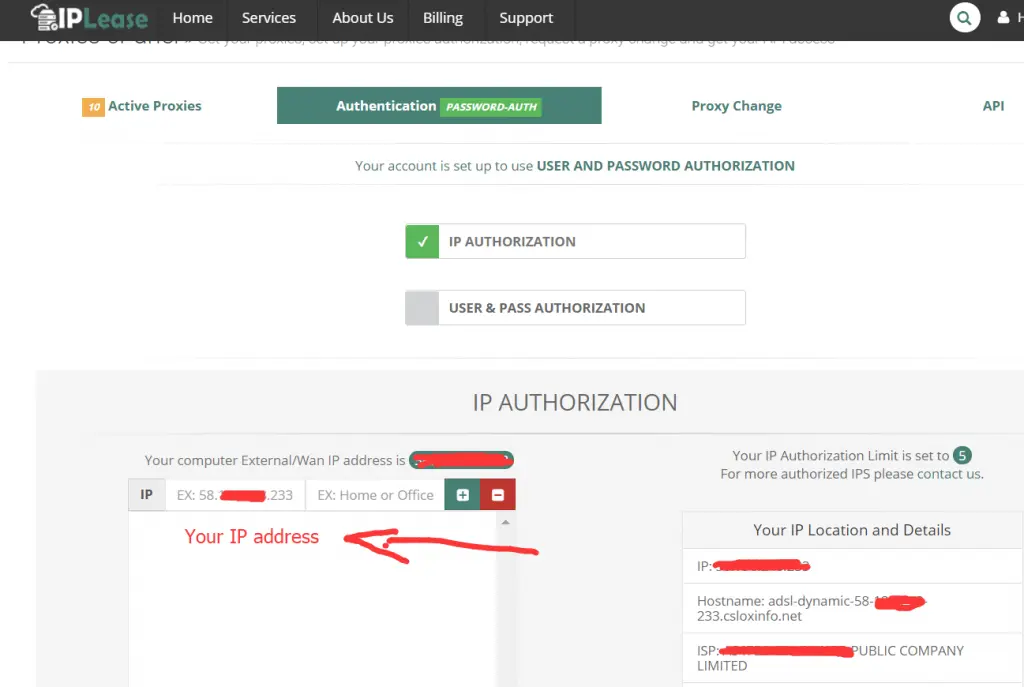Click the redacted IP: details row
This screenshot has width=1024, height=687.
tap(853, 566)
